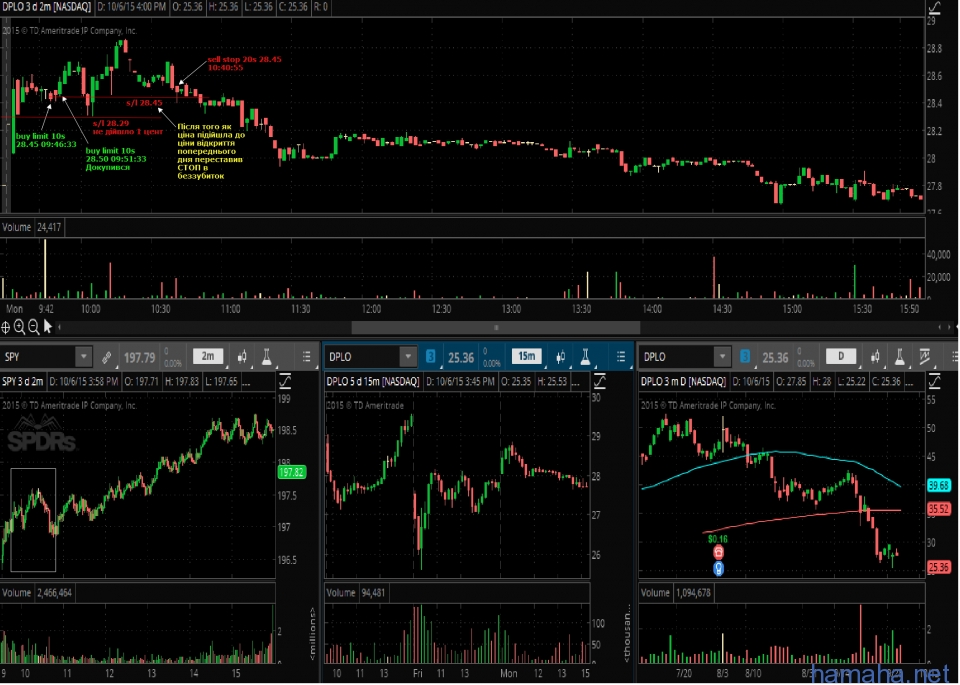This screenshot has height=685, width=960.
Task: Click the chain link icon in the SPY panel
Action: [107, 357]
